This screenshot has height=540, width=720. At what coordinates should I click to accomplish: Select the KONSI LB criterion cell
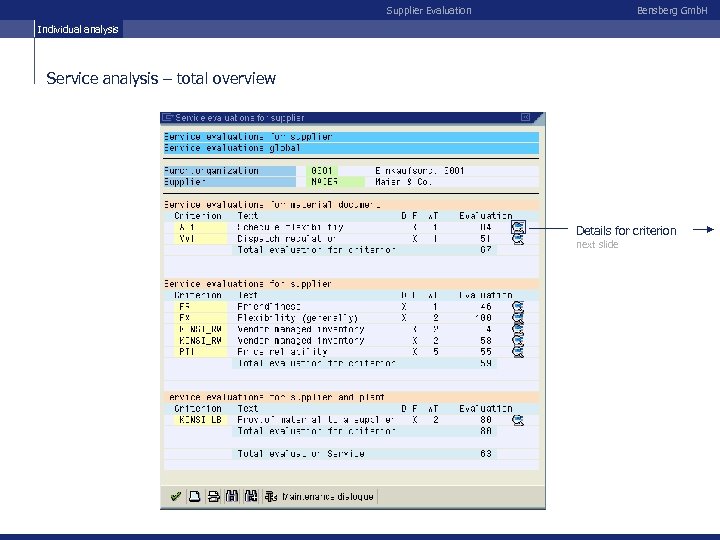pos(200,420)
